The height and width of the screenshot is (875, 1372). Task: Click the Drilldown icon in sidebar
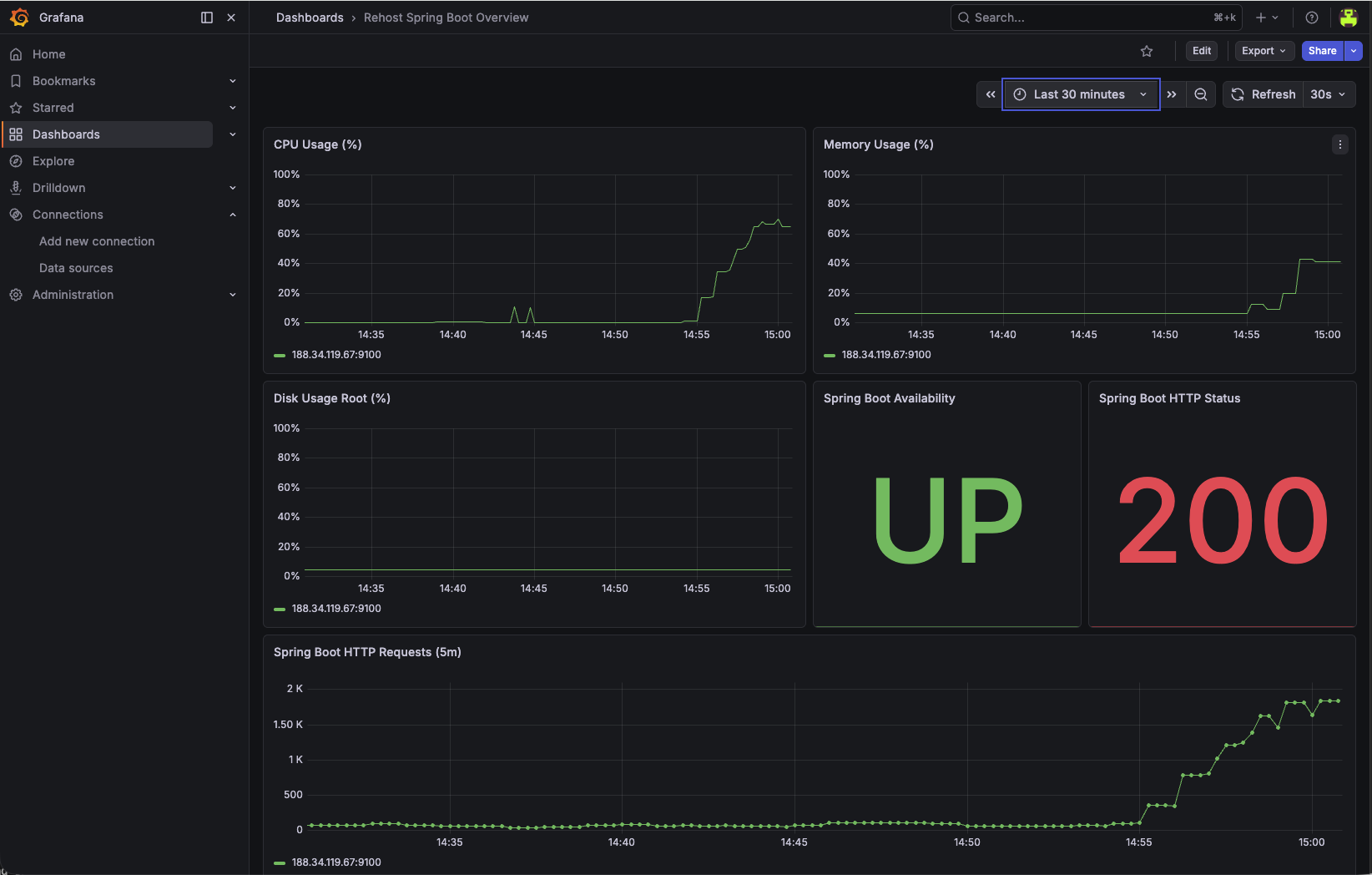click(x=16, y=188)
